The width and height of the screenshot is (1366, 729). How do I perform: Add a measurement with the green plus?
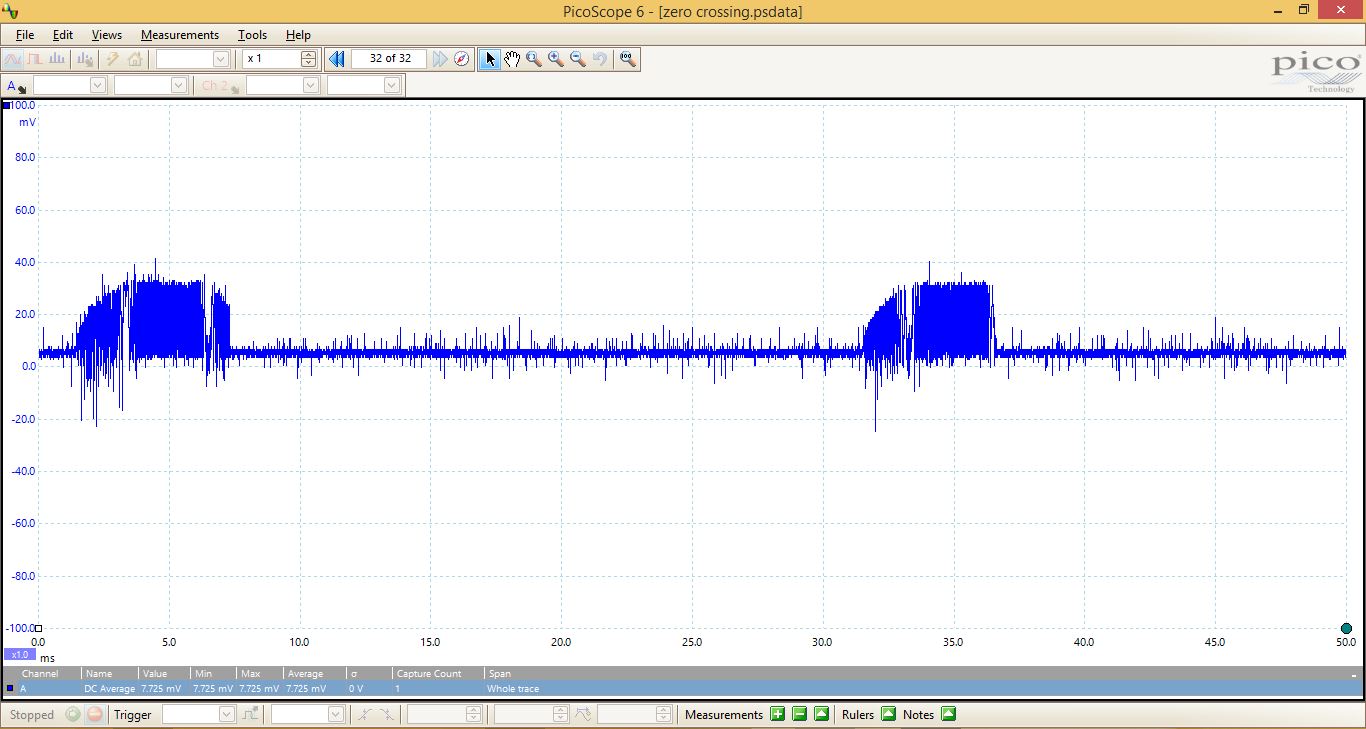coord(777,714)
